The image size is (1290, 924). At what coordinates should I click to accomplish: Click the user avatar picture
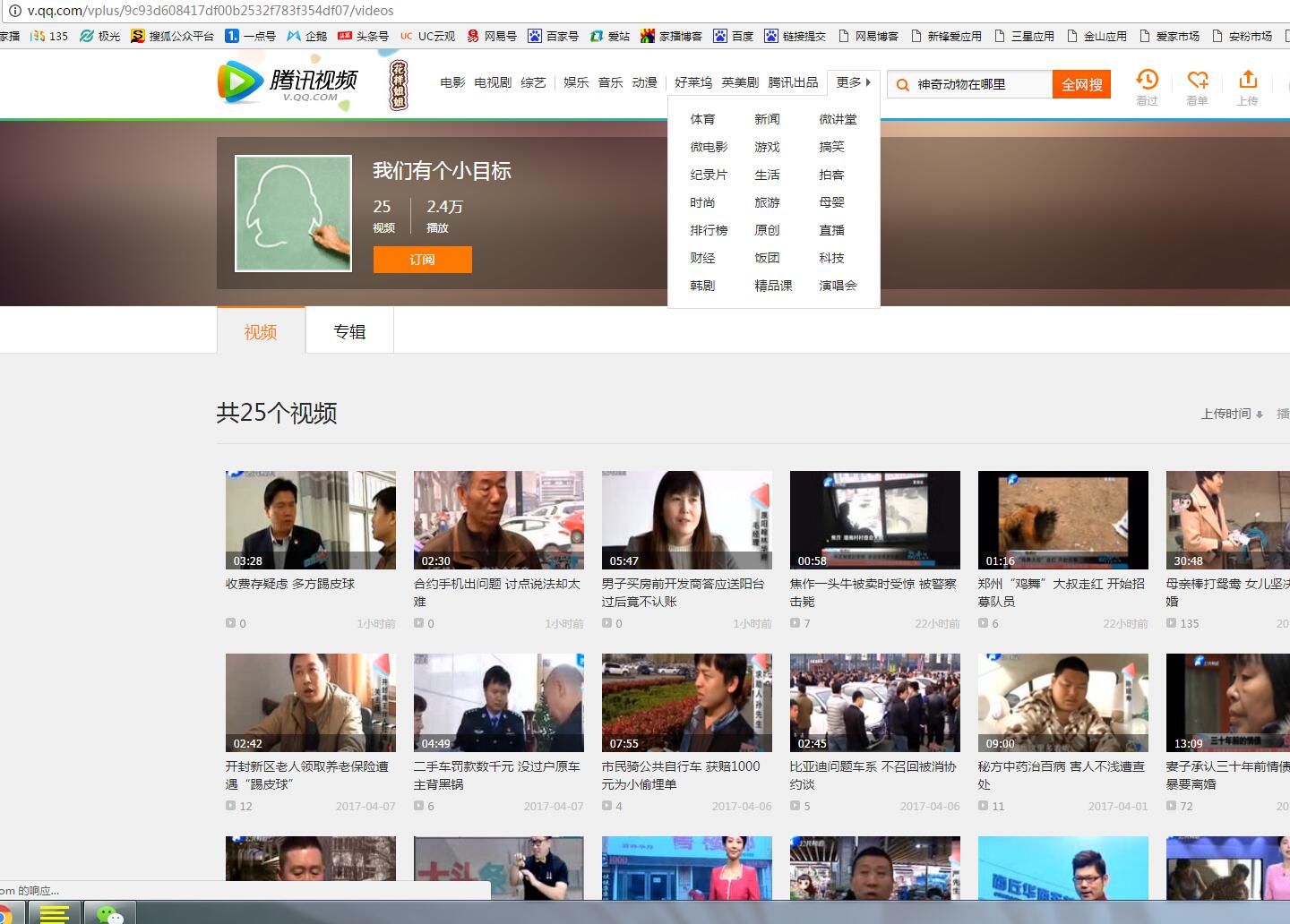click(x=293, y=213)
